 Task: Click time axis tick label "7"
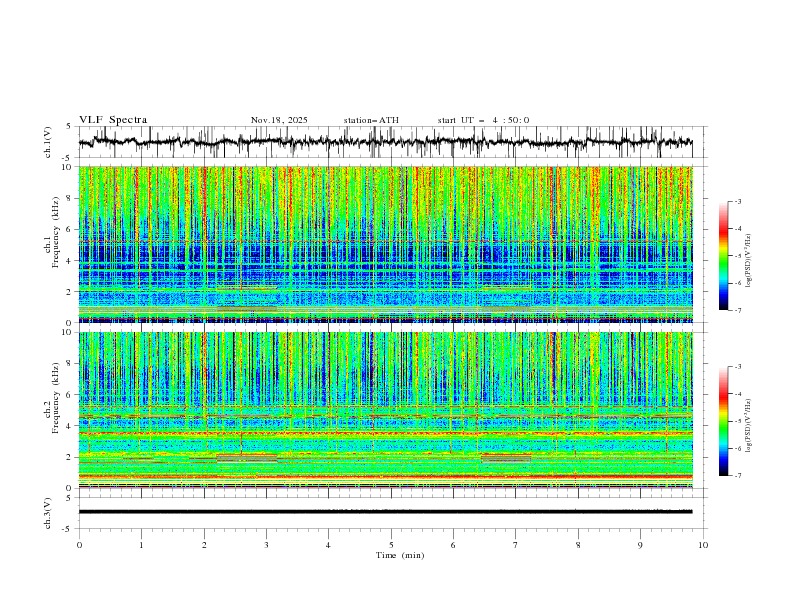516,545
